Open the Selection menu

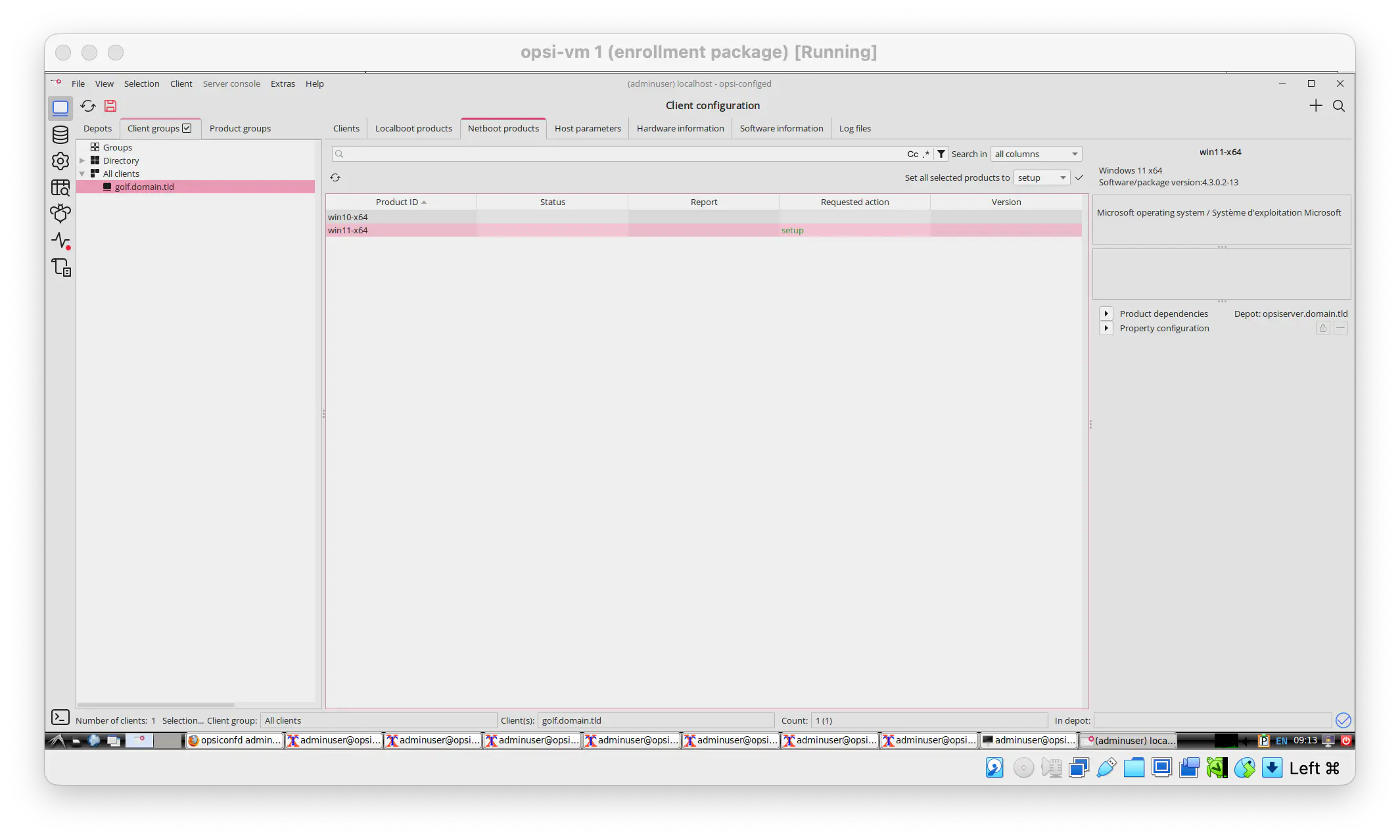pos(141,83)
